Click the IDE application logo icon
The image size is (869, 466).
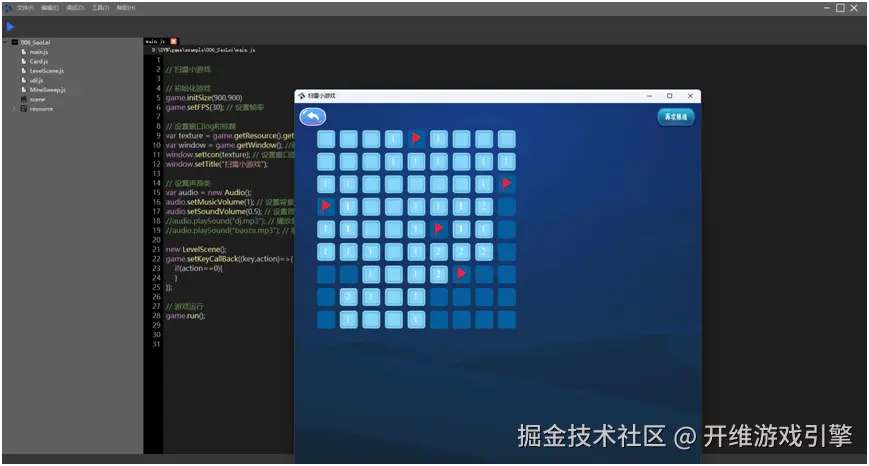click(x=8, y=8)
